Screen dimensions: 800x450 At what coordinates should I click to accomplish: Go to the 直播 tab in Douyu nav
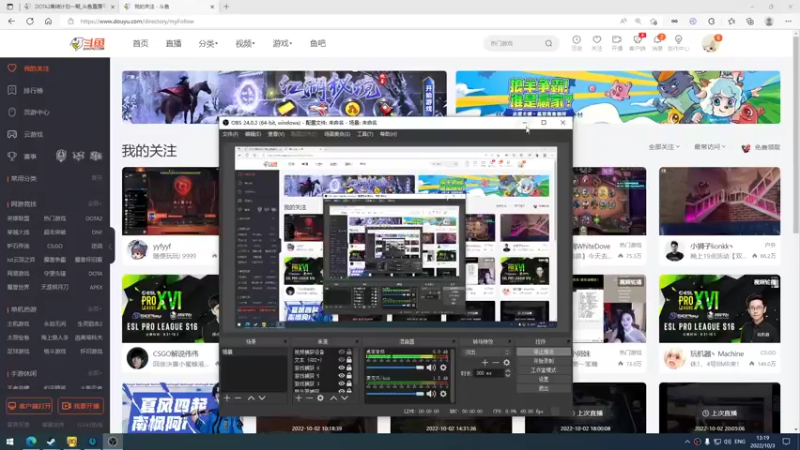[173, 43]
